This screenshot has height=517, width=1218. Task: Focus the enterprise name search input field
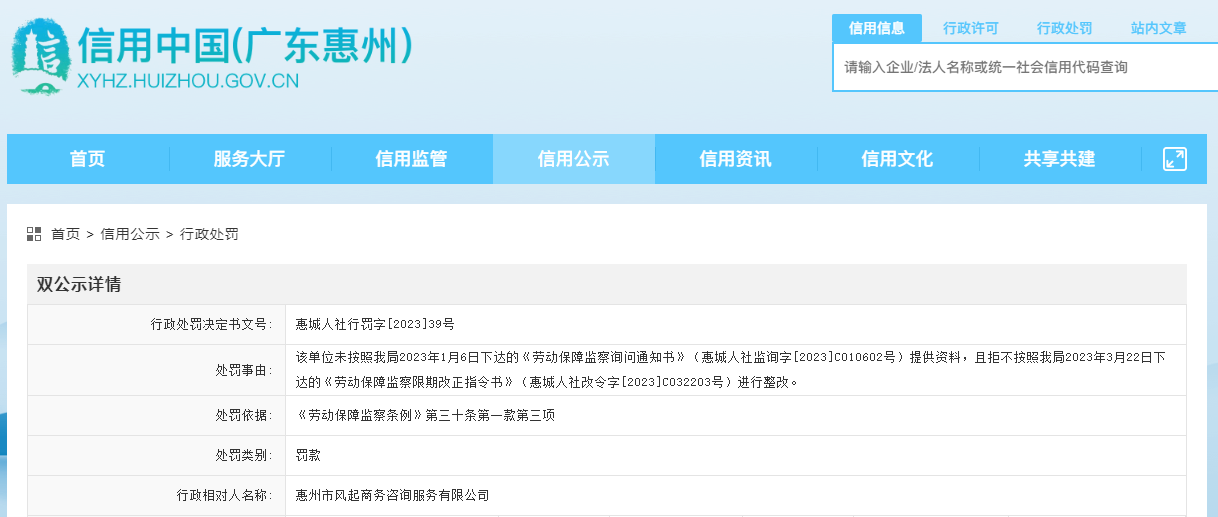[x=1020, y=67]
